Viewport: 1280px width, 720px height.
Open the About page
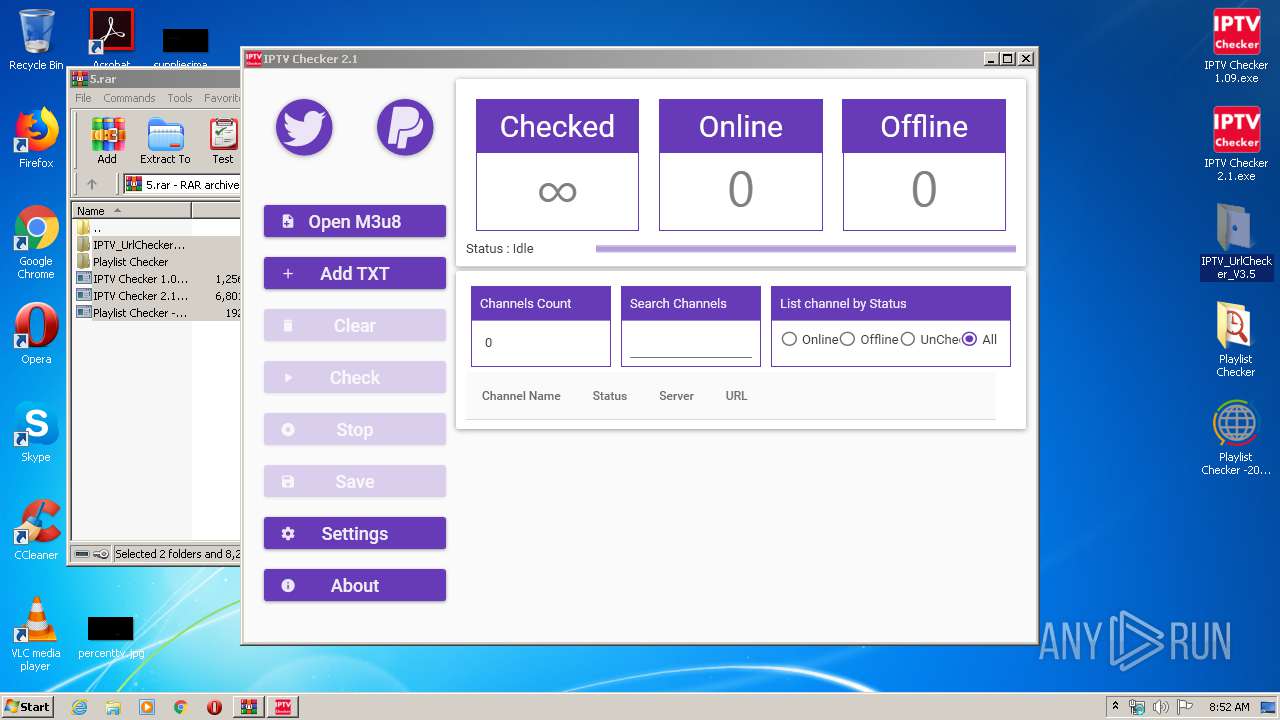tap(355, 585)
